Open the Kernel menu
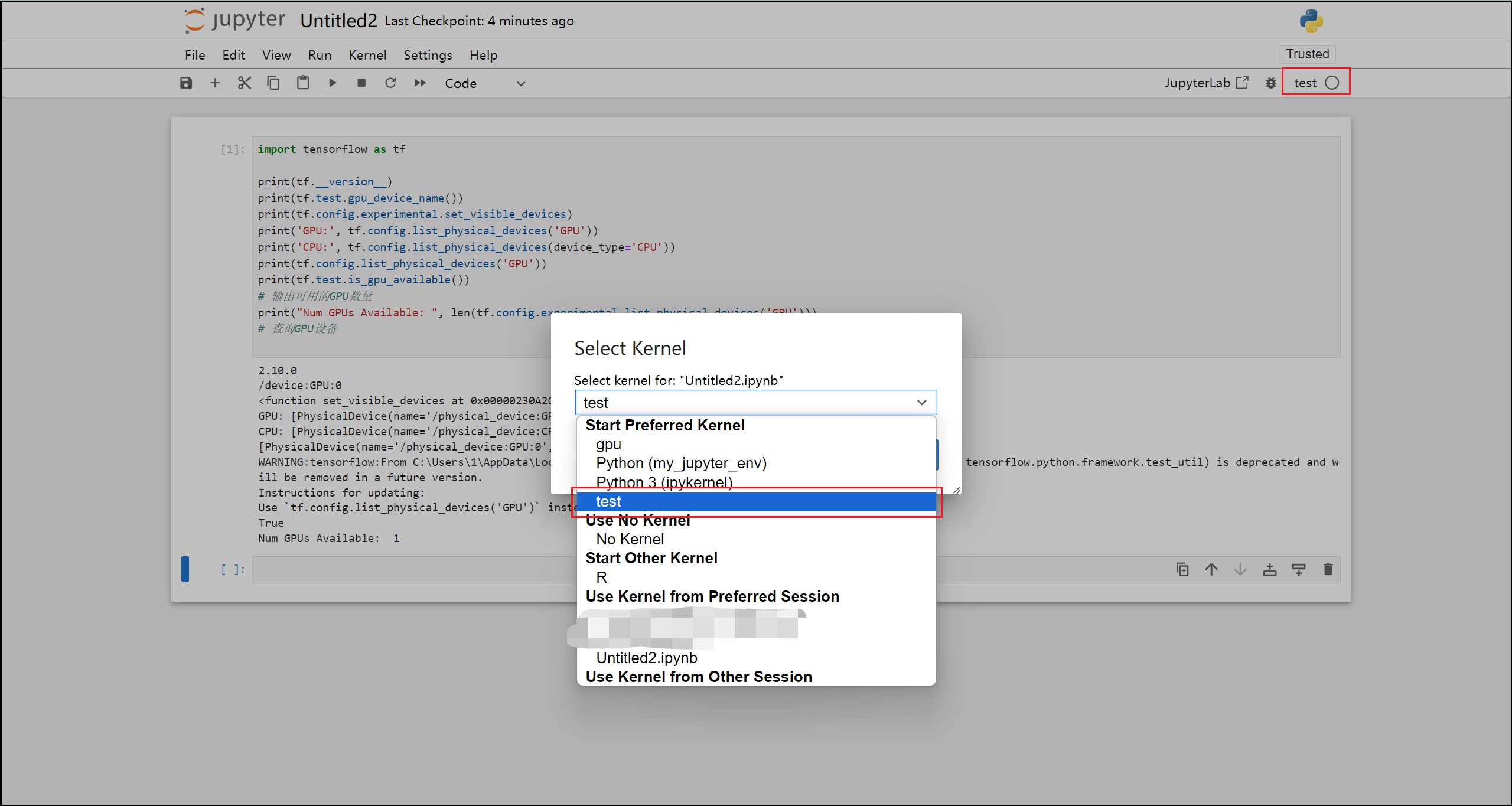 click(x=367, y=55)
